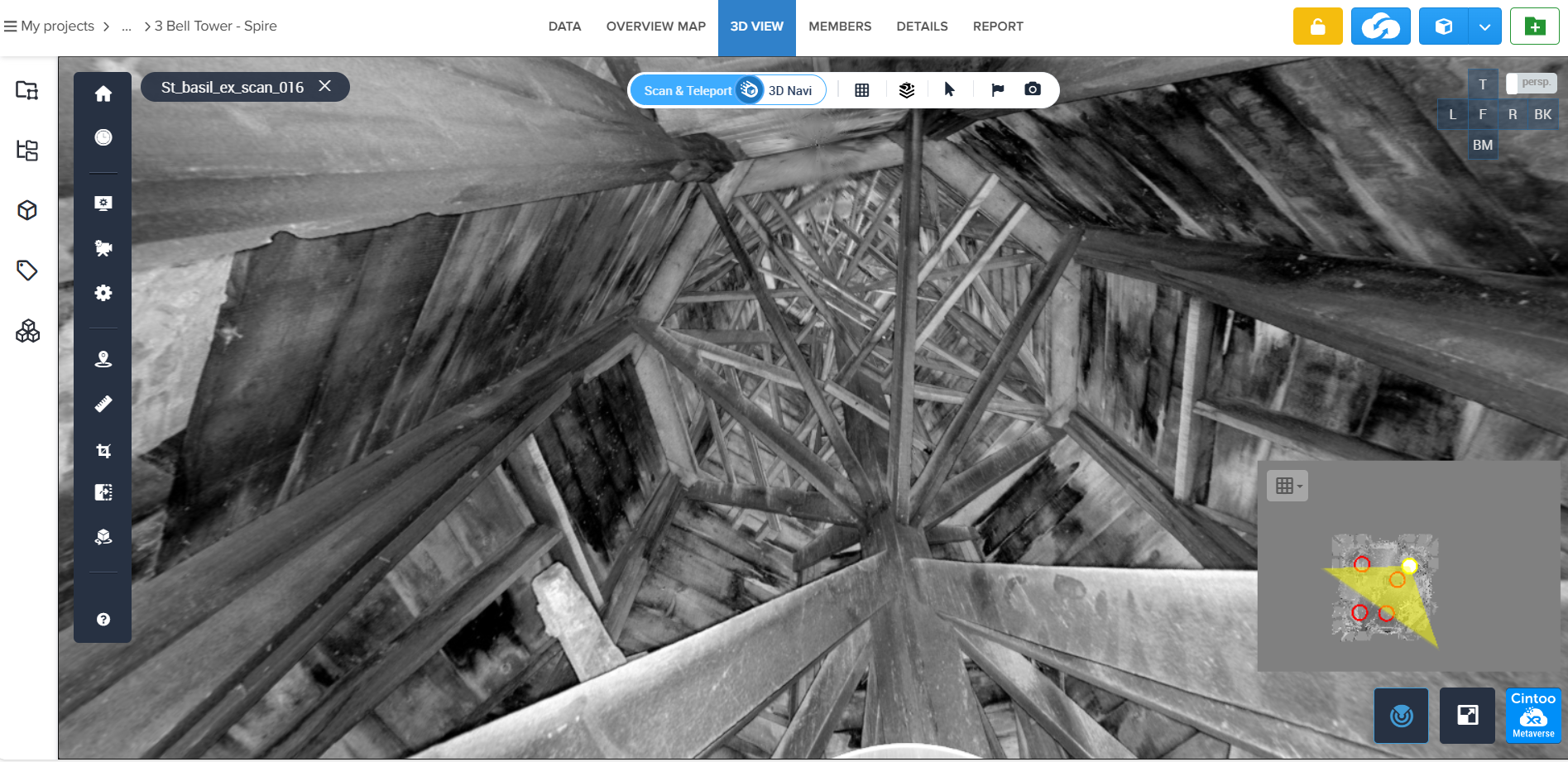Click the blue 3D cube button

pos(1444,26)
